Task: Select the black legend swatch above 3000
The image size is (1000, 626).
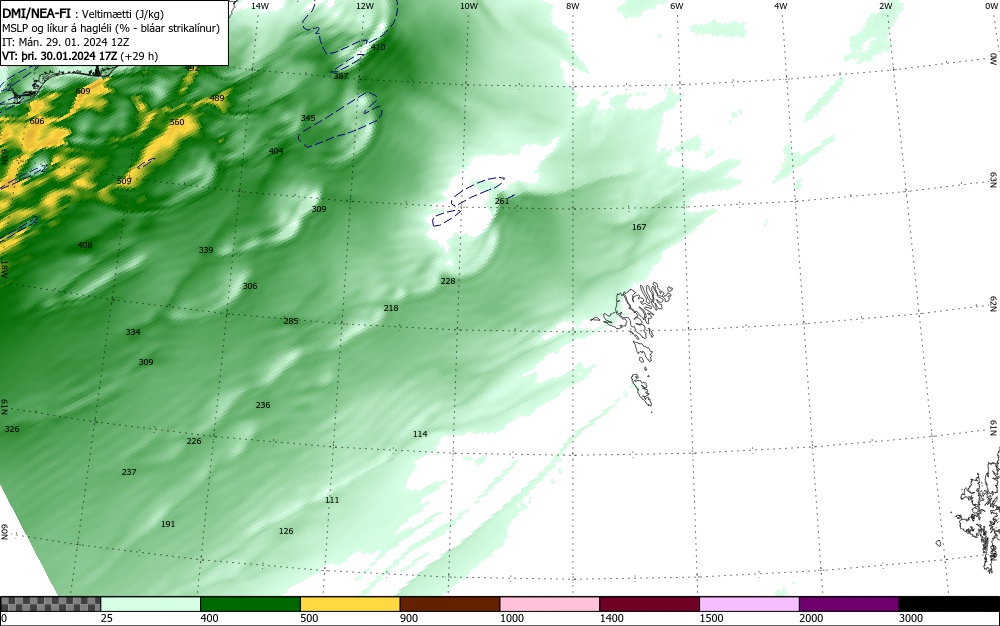Action: [x=949, y=604]
